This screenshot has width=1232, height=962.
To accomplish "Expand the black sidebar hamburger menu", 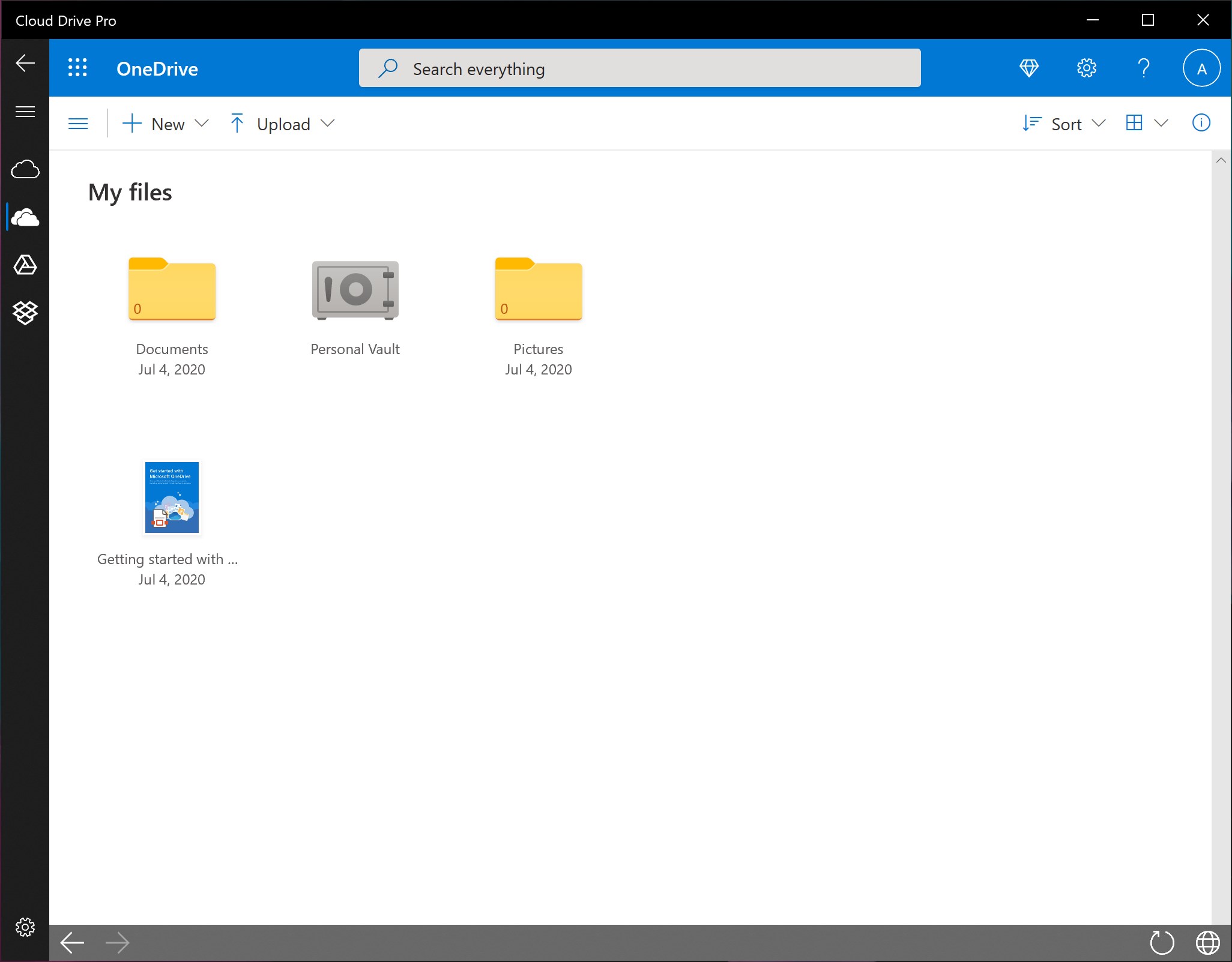I will tap(25, 112).
